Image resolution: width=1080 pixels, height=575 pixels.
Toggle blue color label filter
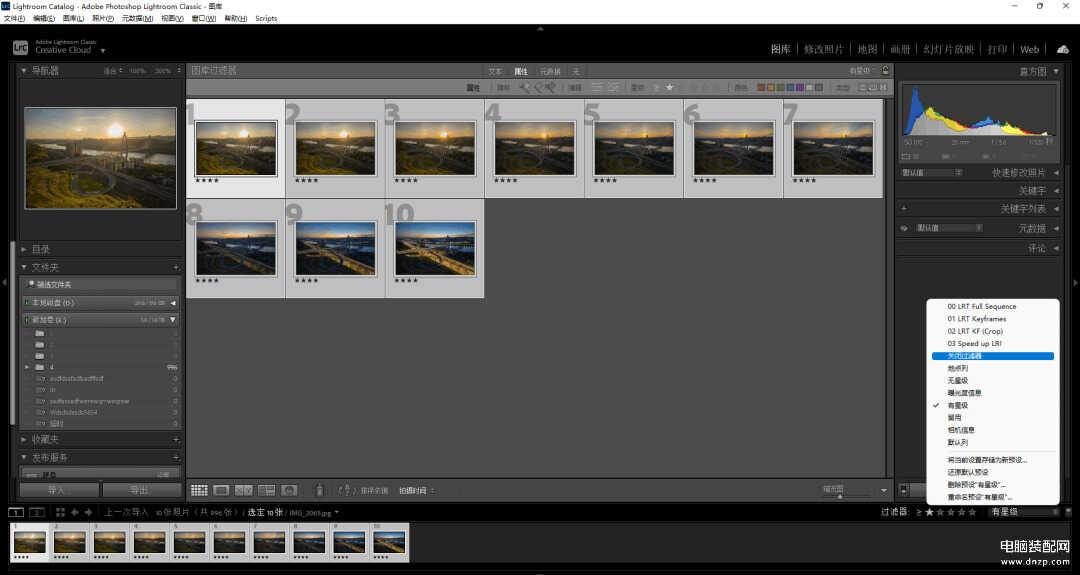pyautogui.click(x=790, y=87)
